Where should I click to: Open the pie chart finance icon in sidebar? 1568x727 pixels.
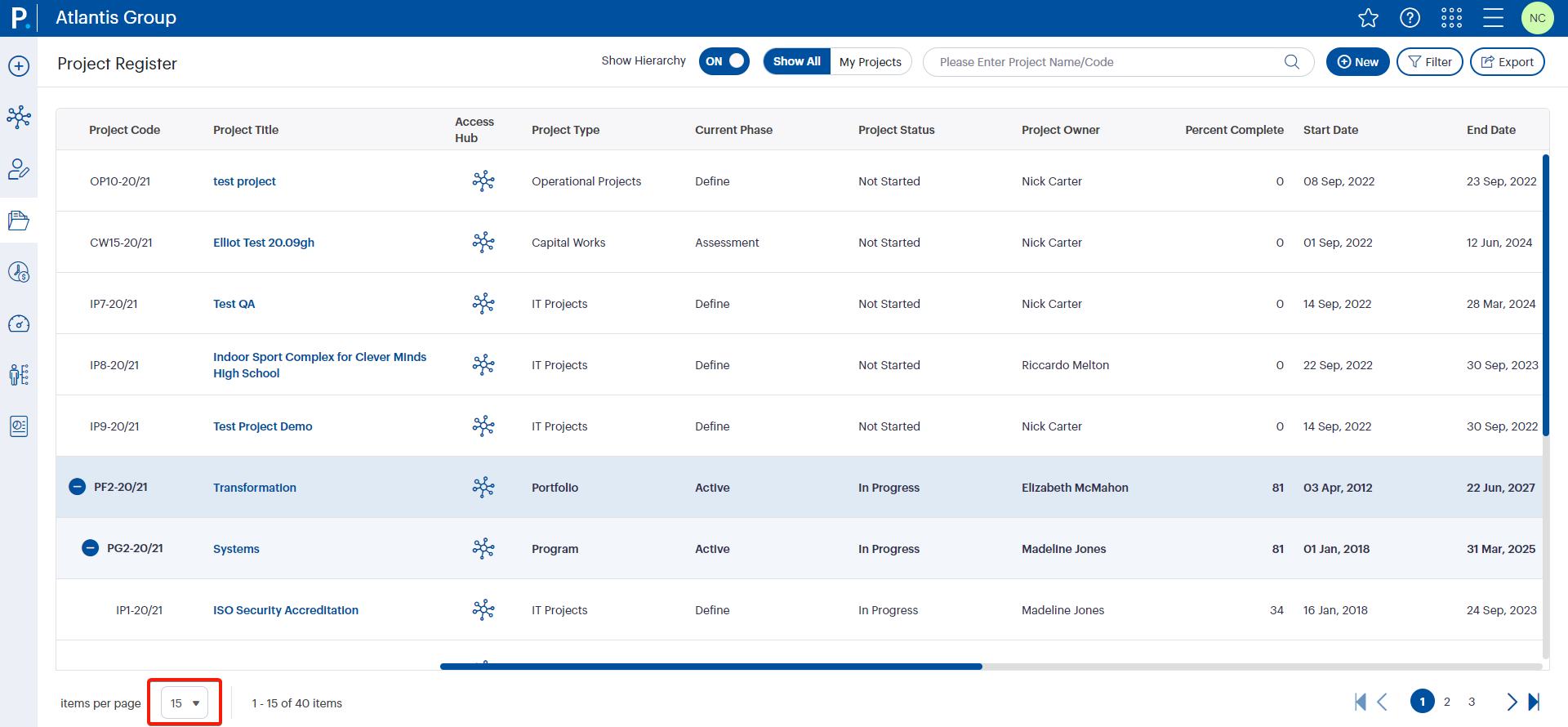19,272
